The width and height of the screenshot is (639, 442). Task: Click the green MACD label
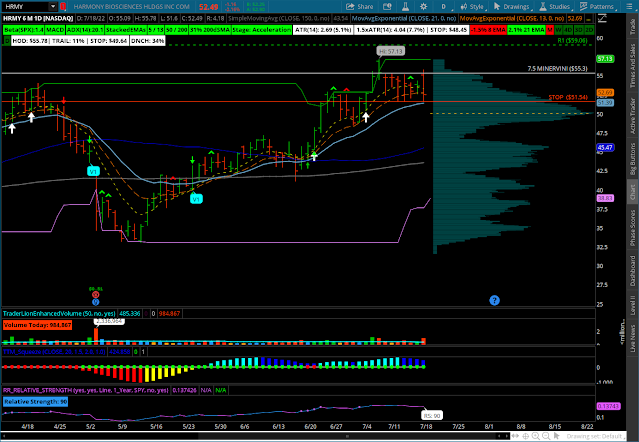[55, 30]
